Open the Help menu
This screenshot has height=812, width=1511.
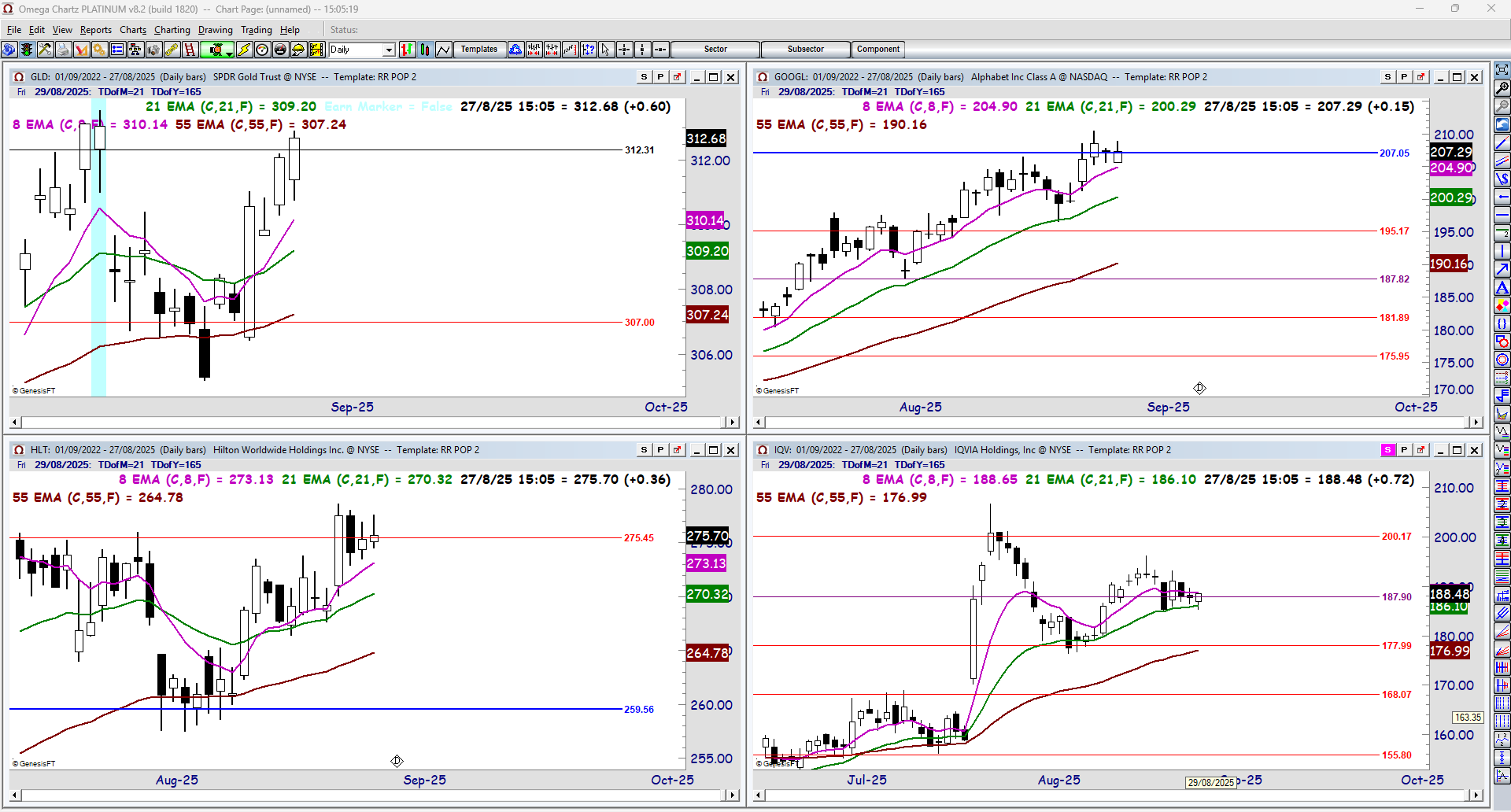(x=290, y=30)
